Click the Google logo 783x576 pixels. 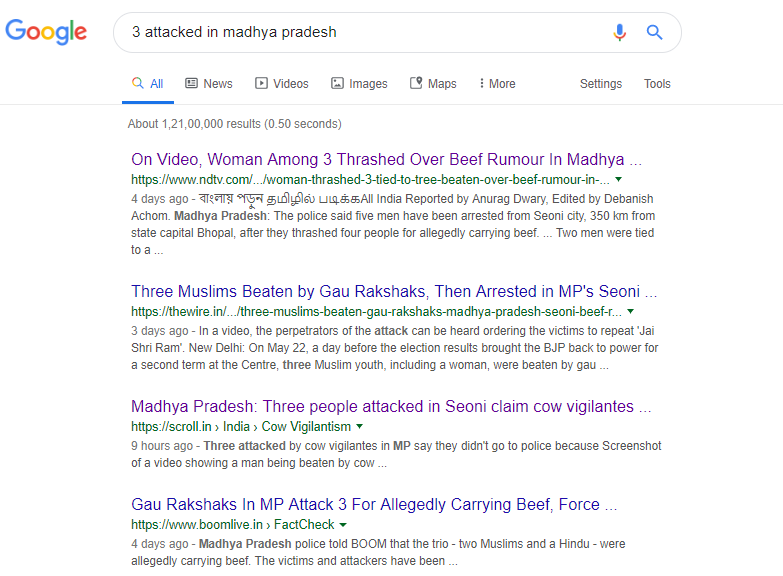[46, 31]
